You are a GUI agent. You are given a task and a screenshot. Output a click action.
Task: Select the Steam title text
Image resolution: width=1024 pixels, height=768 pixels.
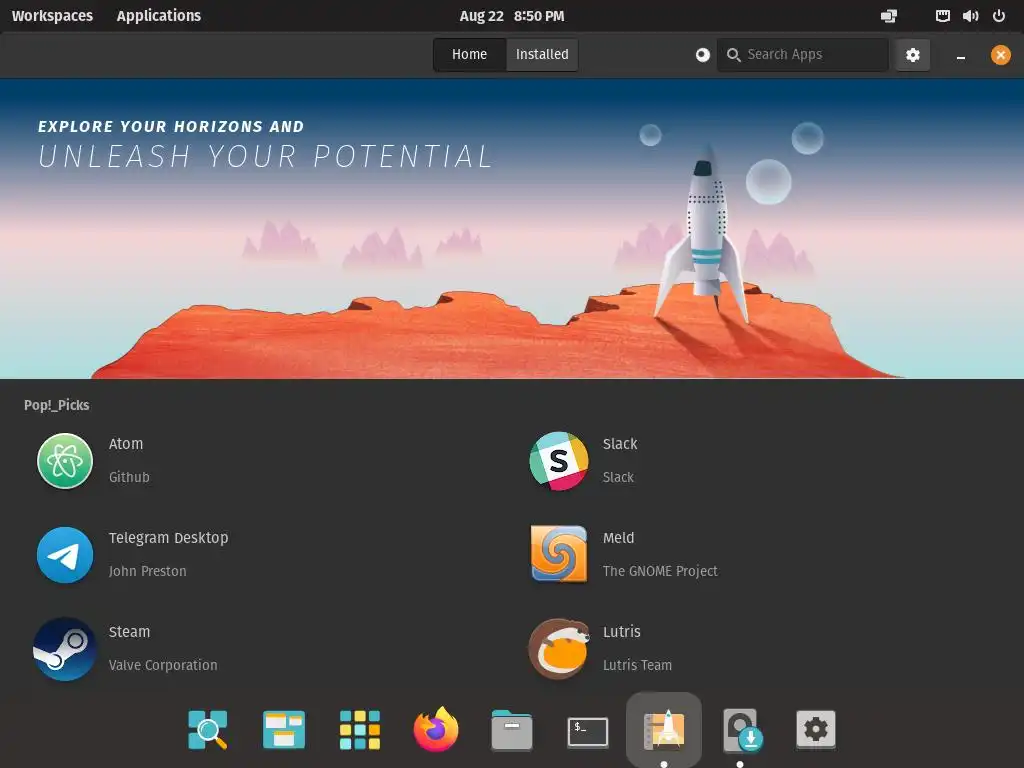(129, 632)
